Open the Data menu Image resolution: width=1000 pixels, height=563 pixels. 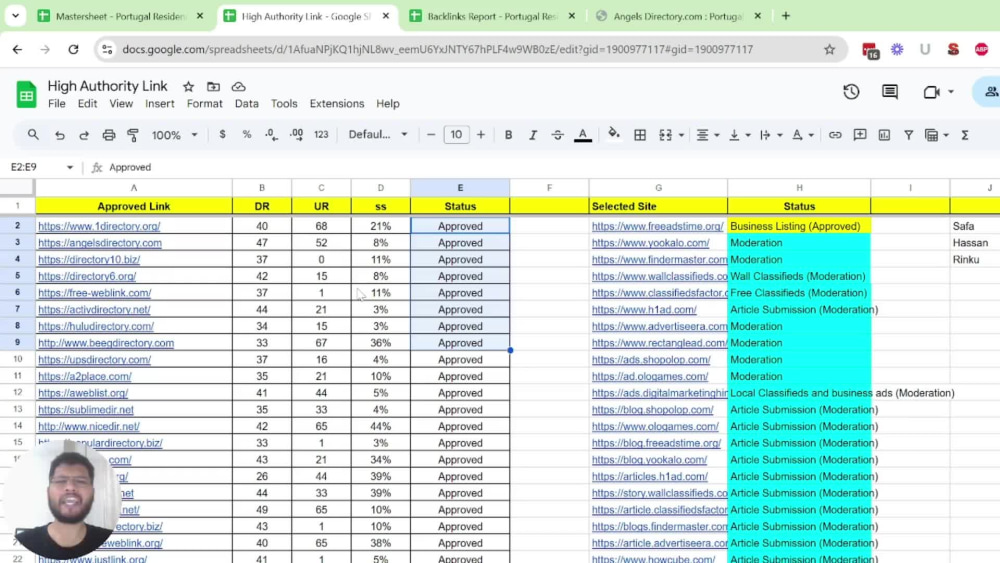pos(246,103)
